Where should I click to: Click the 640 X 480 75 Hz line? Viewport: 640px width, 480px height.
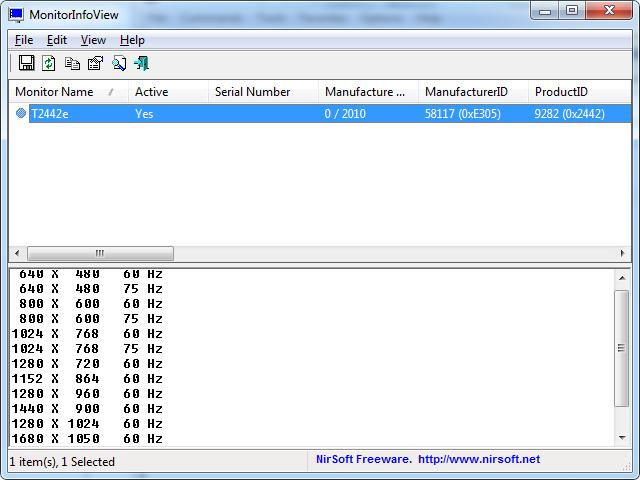(91, 289)
